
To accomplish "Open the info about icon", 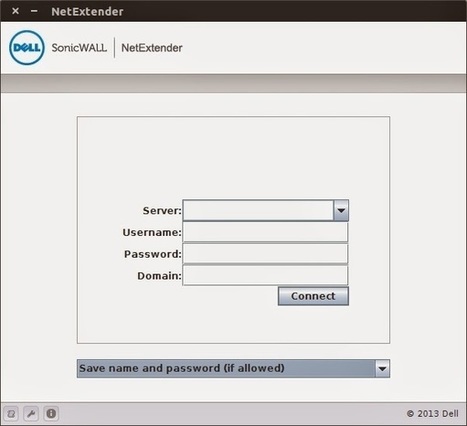I will [x=51, y=414].
